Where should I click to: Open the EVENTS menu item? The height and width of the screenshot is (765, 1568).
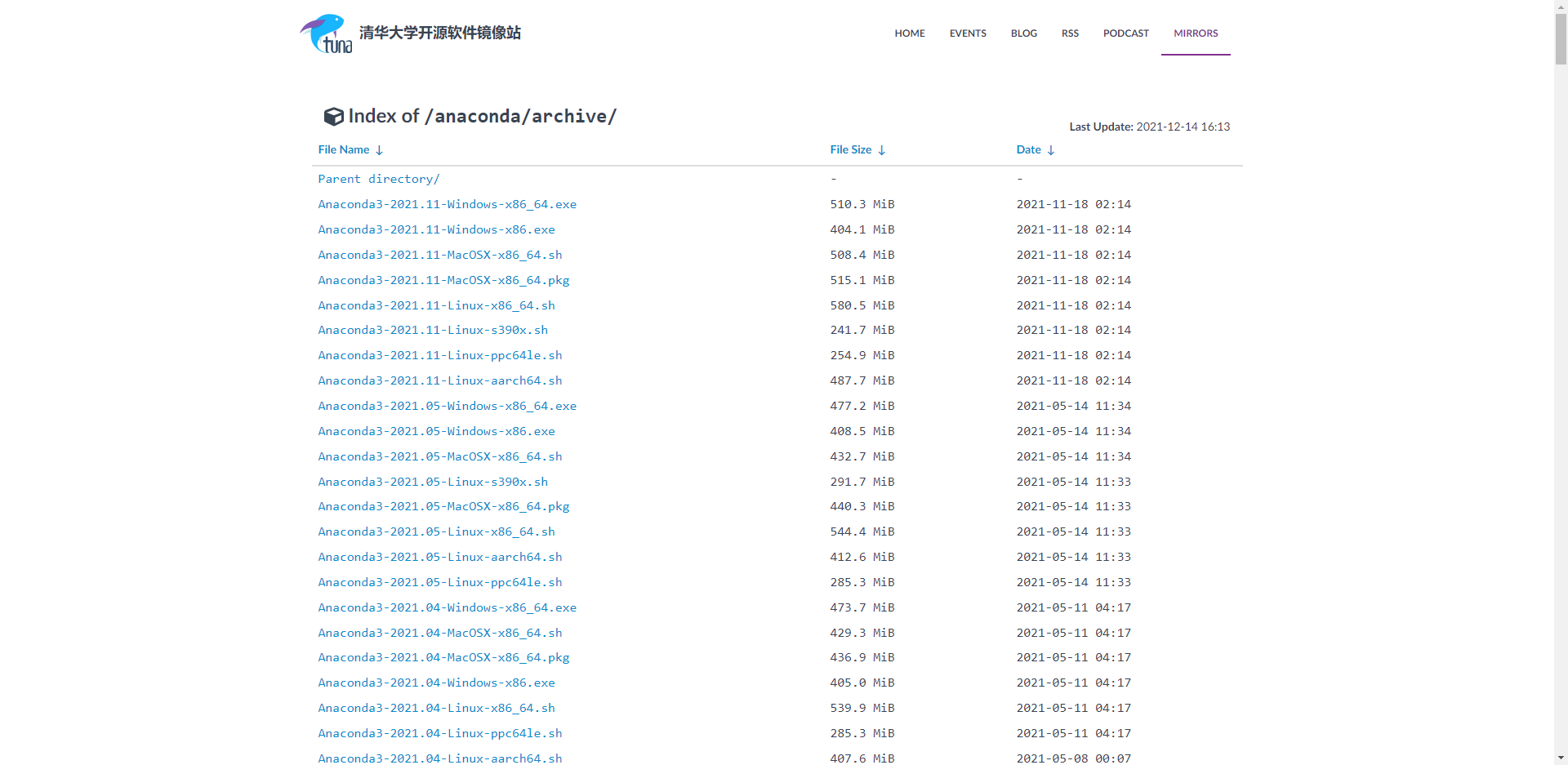[x=968, y=33]
